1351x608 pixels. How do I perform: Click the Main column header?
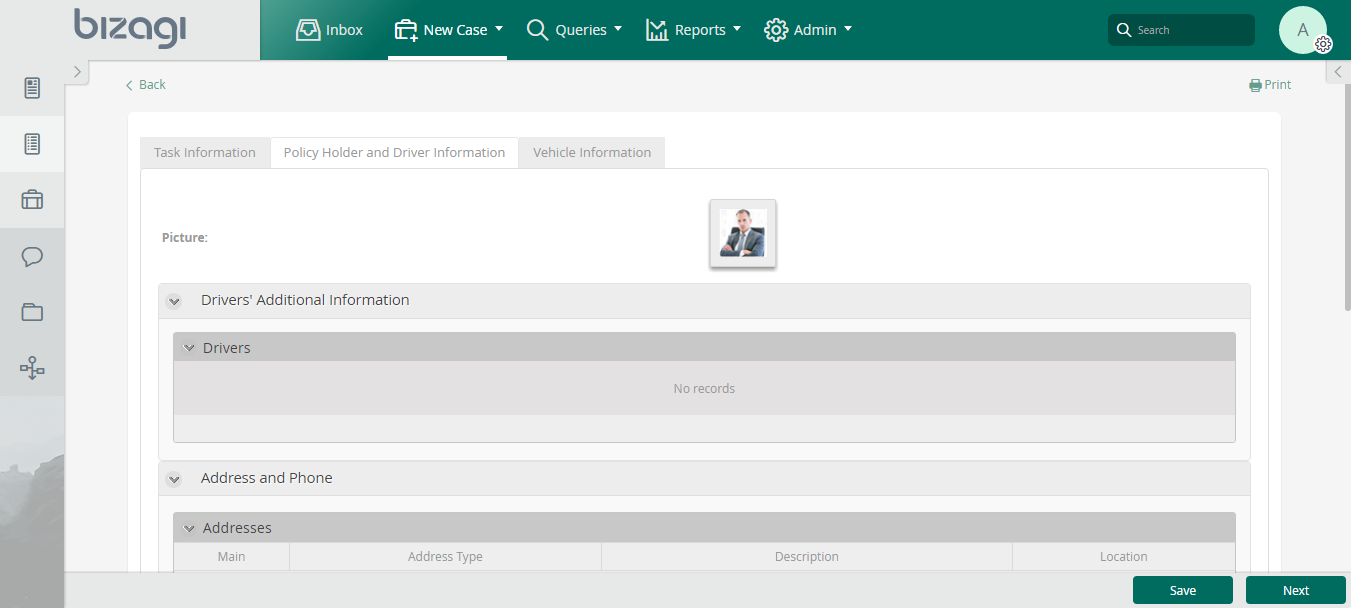(231, 557)
